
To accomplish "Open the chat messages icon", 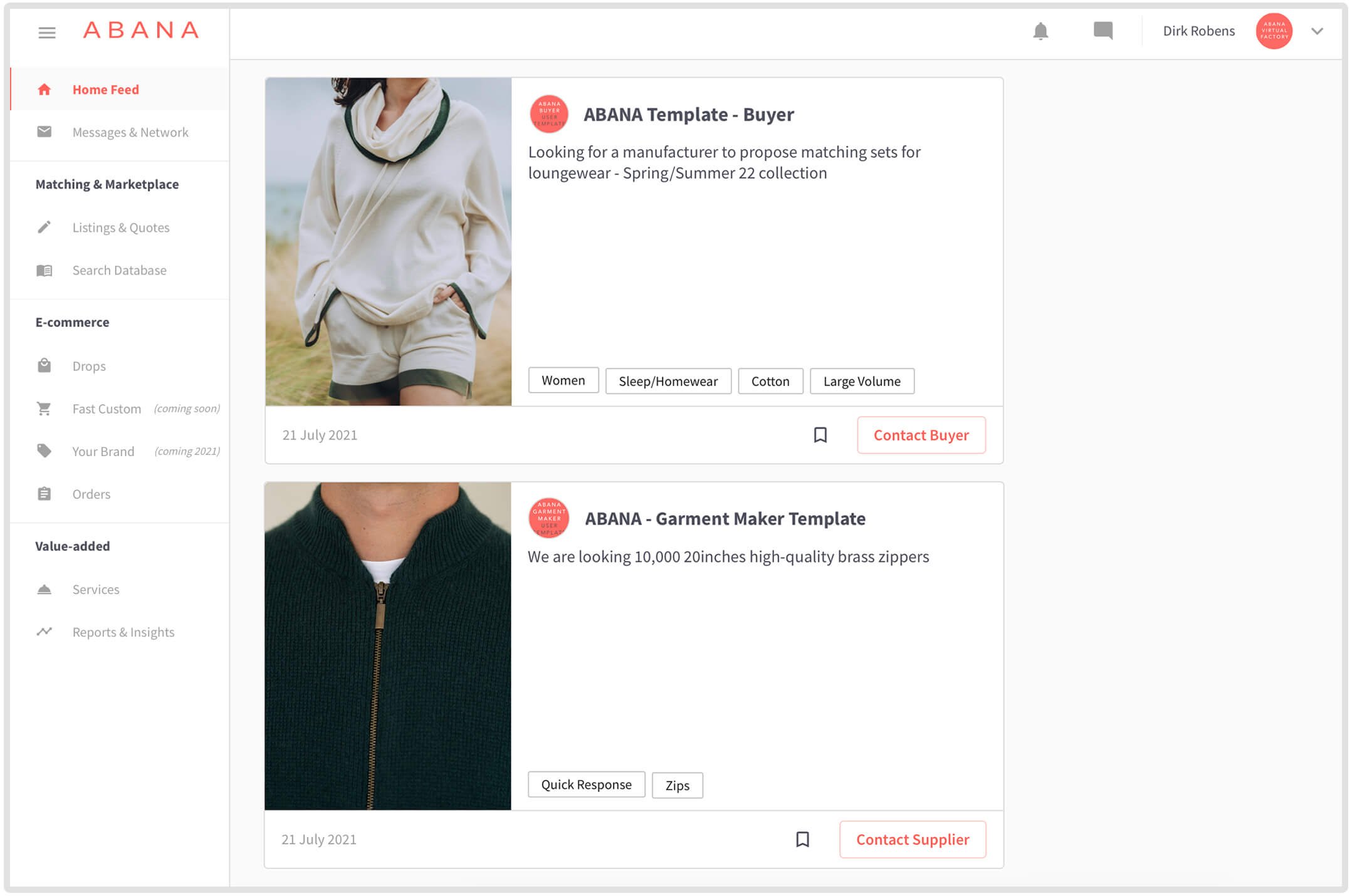I will click(x=1103, y=31).
